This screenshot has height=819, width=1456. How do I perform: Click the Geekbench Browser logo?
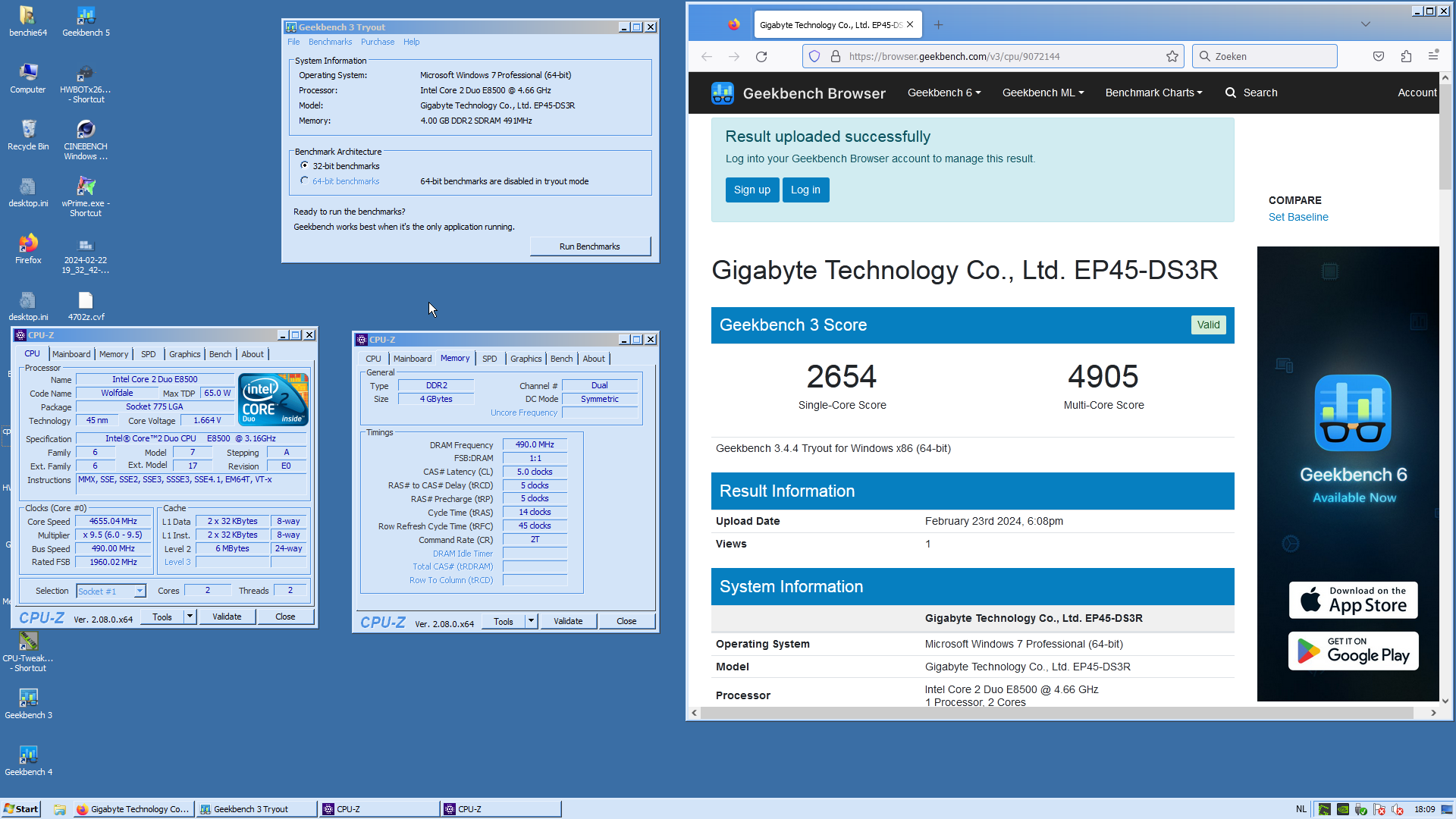pyautogui.click(x=799, y=93)
